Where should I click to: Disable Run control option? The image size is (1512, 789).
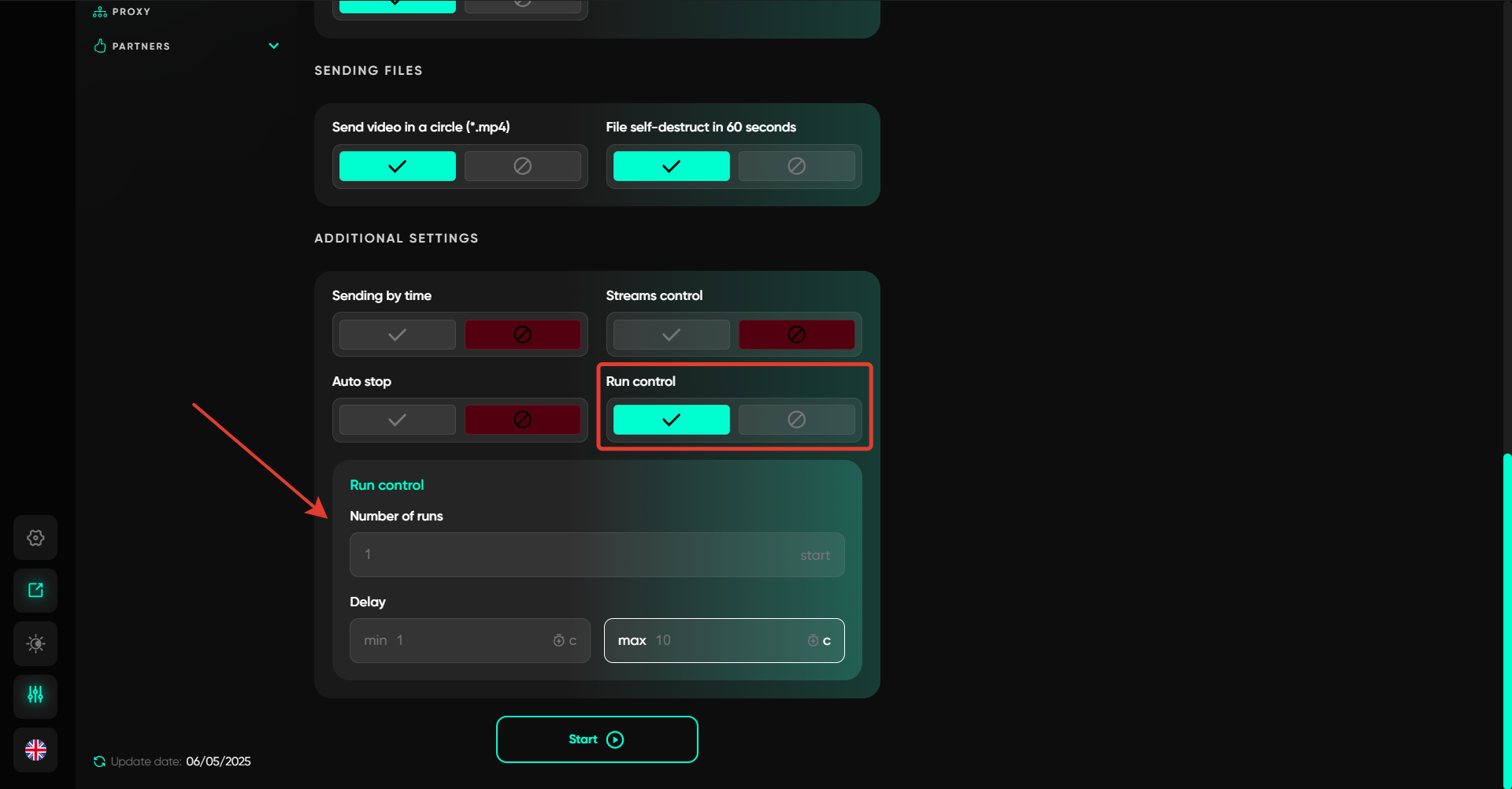[x=796, y=420]
